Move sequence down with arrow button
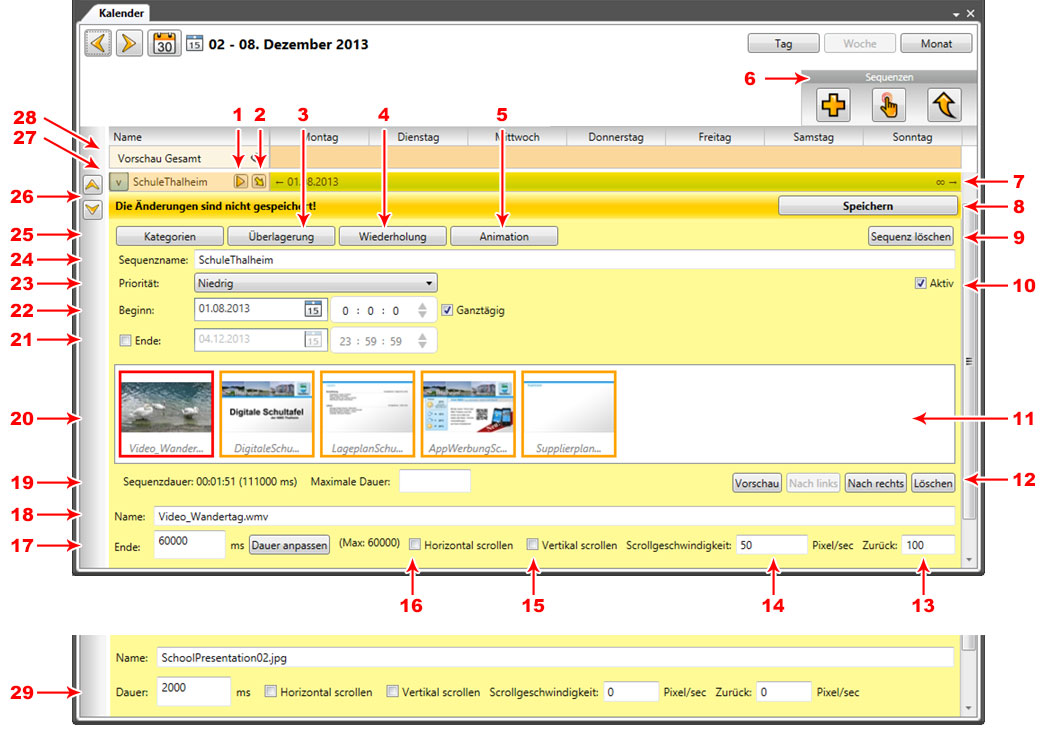 coord(92,209)
